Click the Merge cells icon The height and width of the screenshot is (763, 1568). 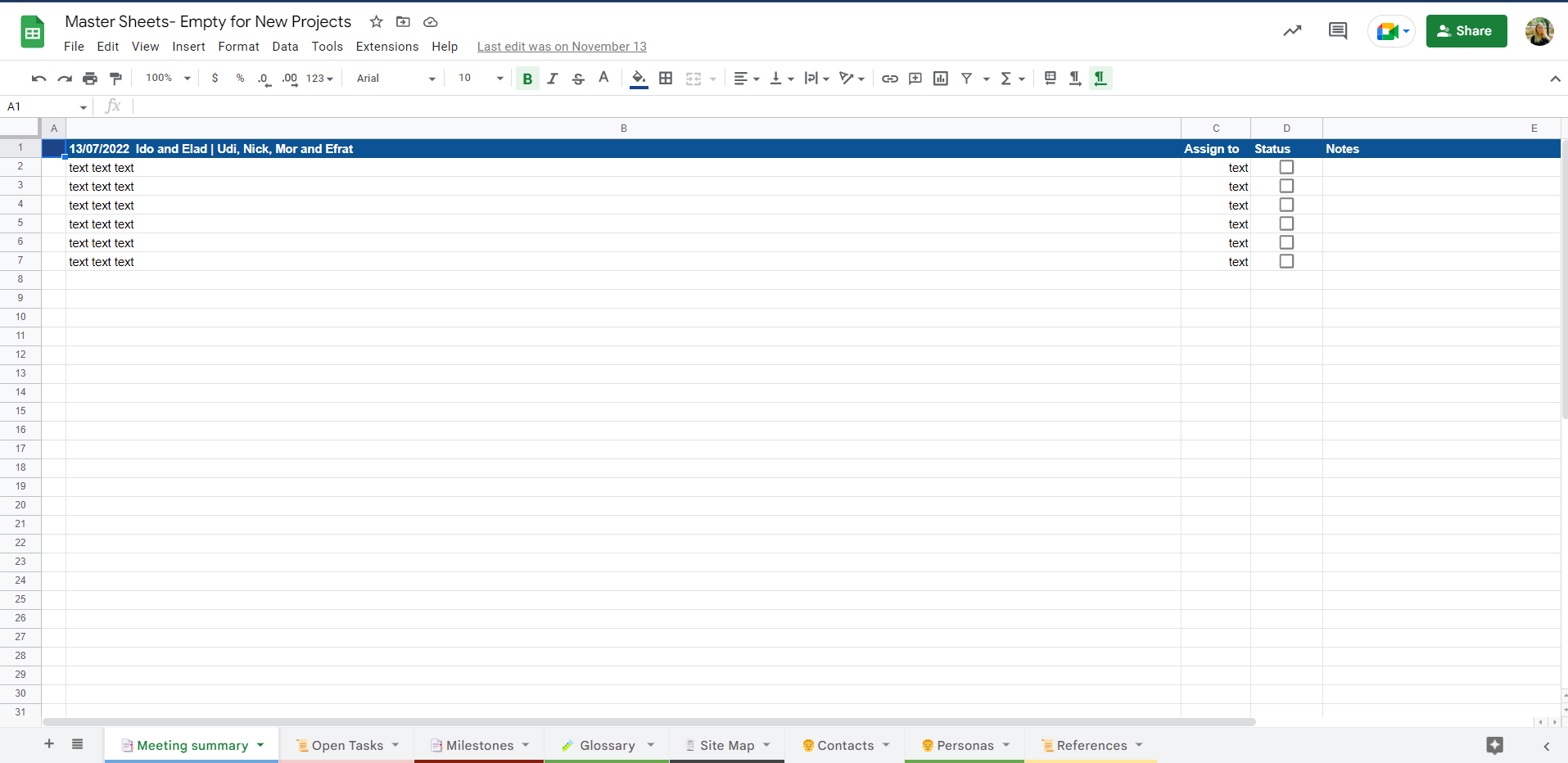point(694,79)
